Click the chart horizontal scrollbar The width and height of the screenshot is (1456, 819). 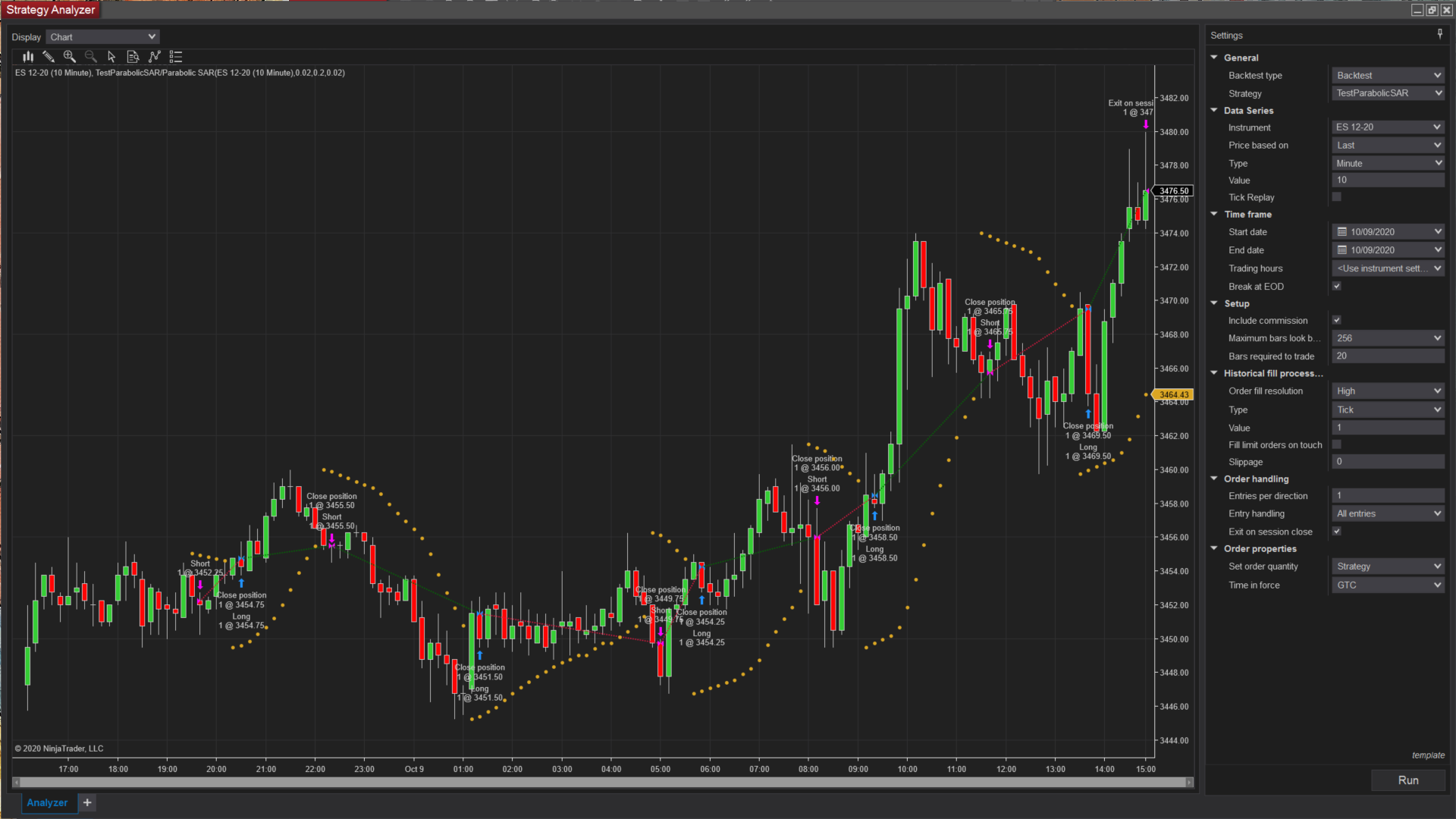click(x=603, y=782)
